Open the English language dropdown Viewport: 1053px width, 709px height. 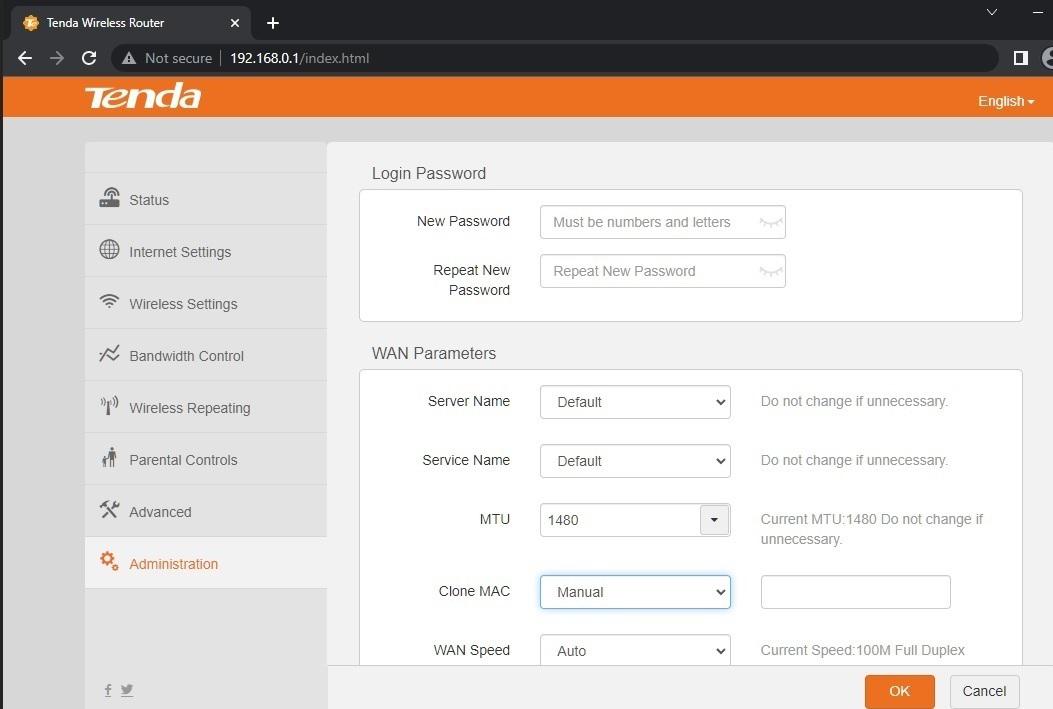1005,101
